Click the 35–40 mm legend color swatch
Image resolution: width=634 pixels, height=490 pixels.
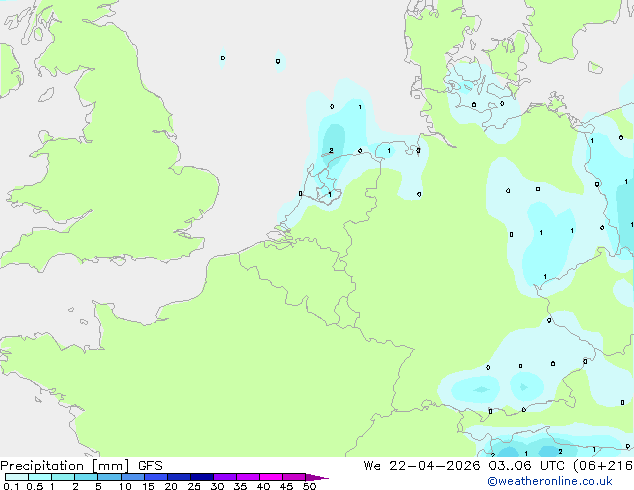click(248, 477)
